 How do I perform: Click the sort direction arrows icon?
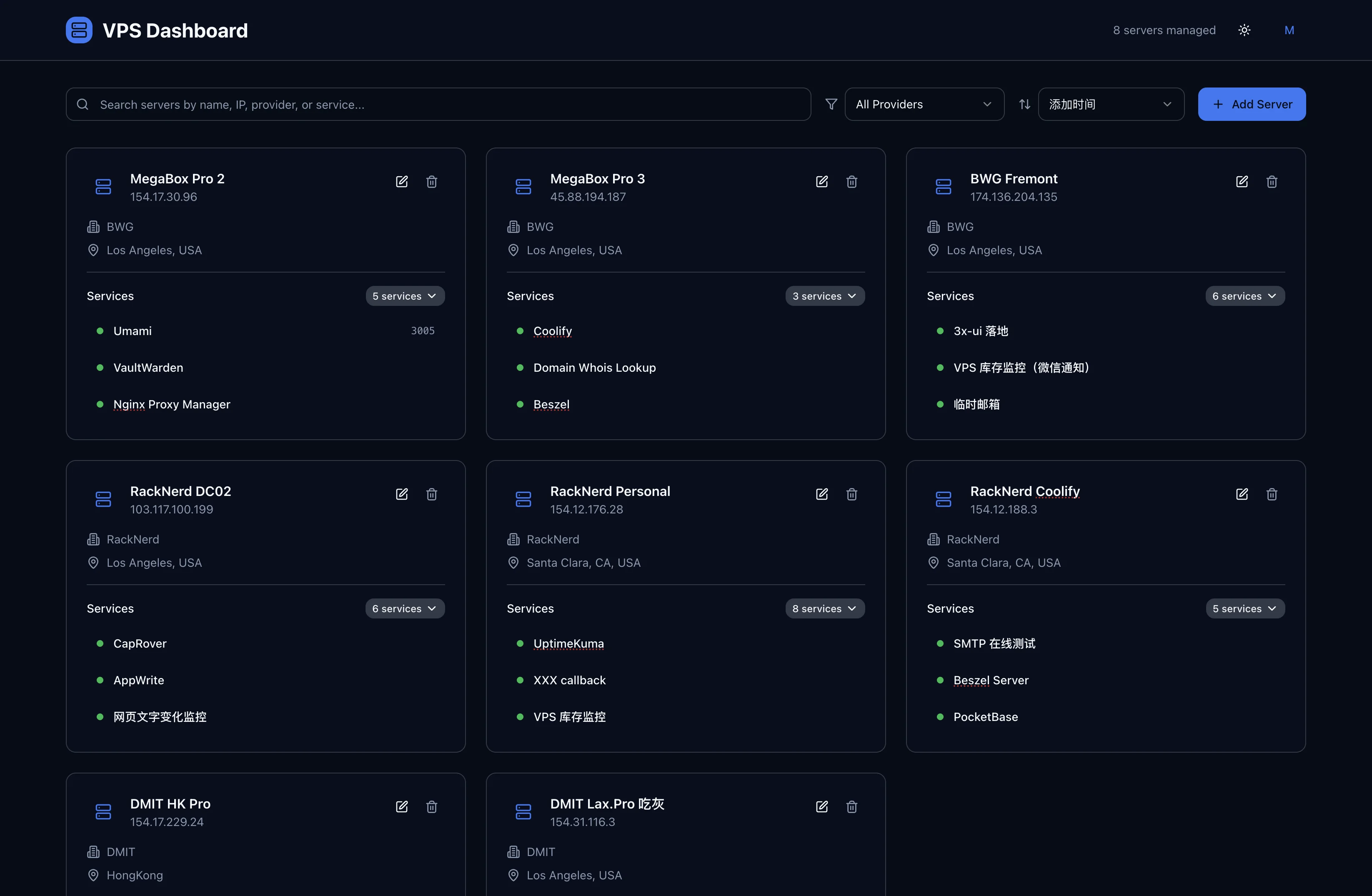(x=1024, y=104)
